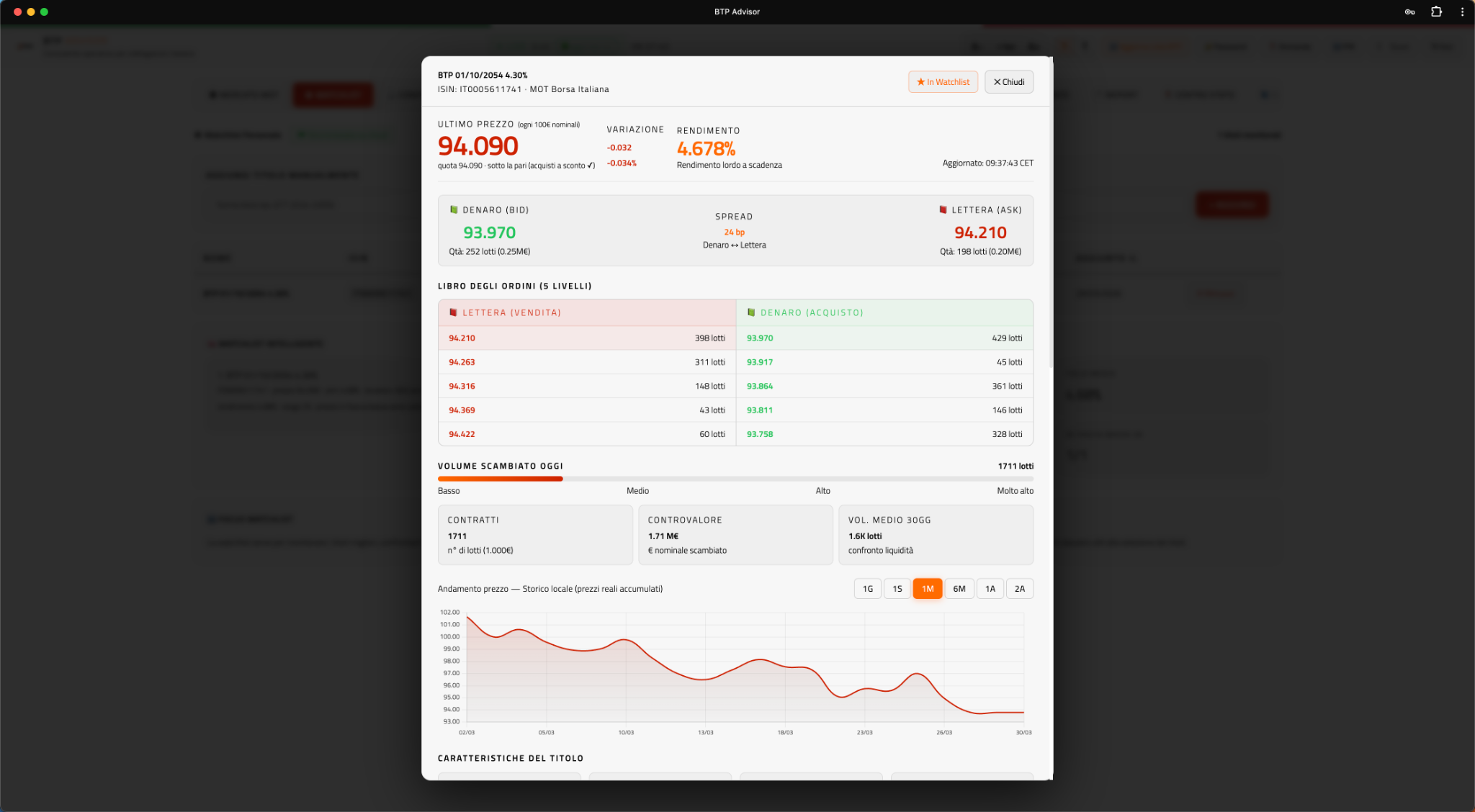
Task: Click the star icon in the Watchlist button
Action: 920,82
